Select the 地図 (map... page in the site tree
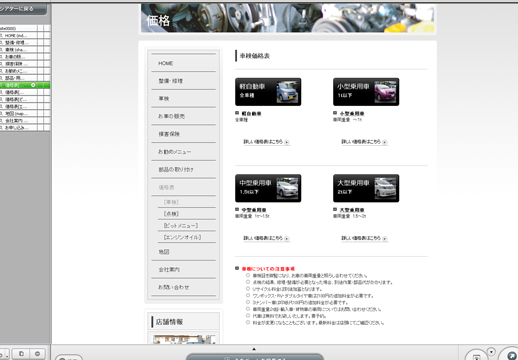The image size is (518, 360). (19, 114)
